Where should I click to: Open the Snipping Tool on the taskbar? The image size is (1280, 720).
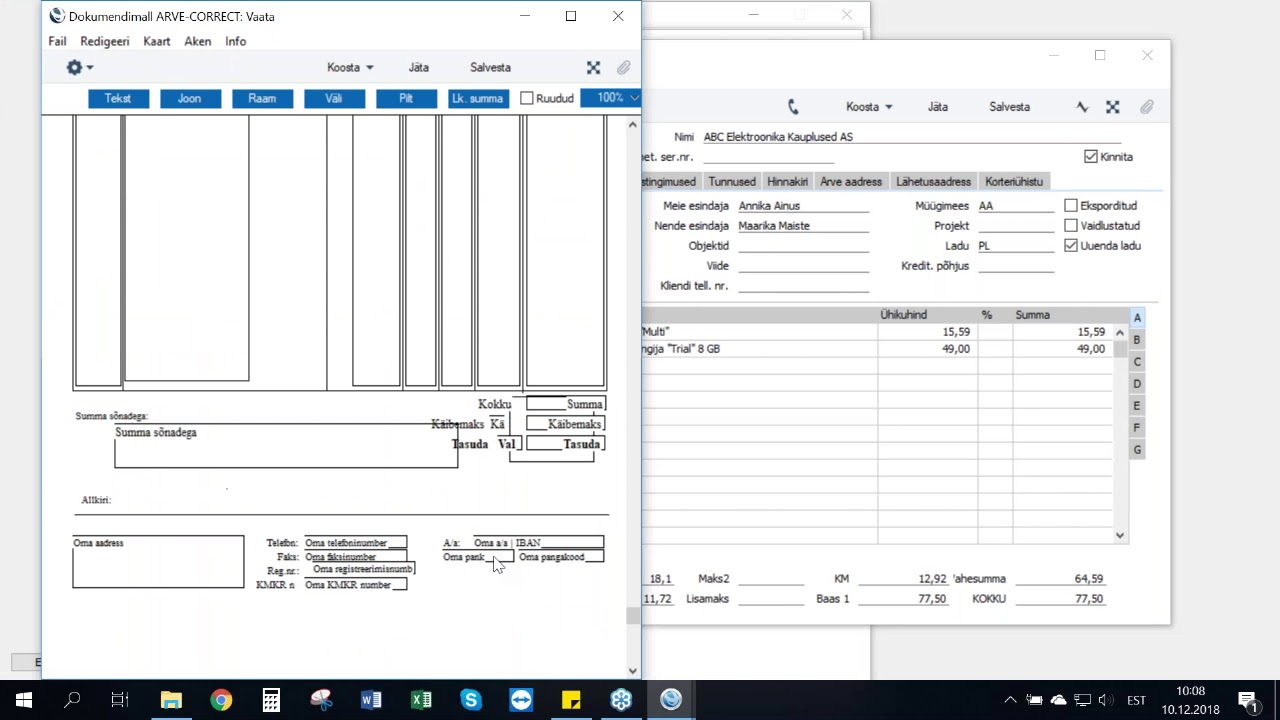321,700
